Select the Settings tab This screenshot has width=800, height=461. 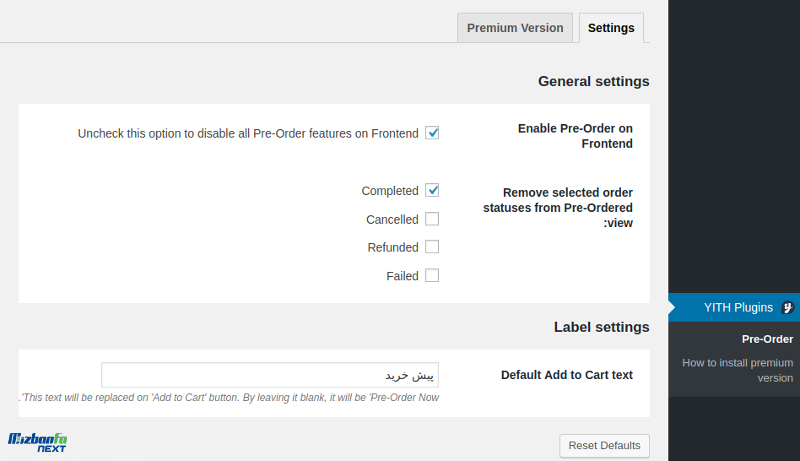[611, 28]
